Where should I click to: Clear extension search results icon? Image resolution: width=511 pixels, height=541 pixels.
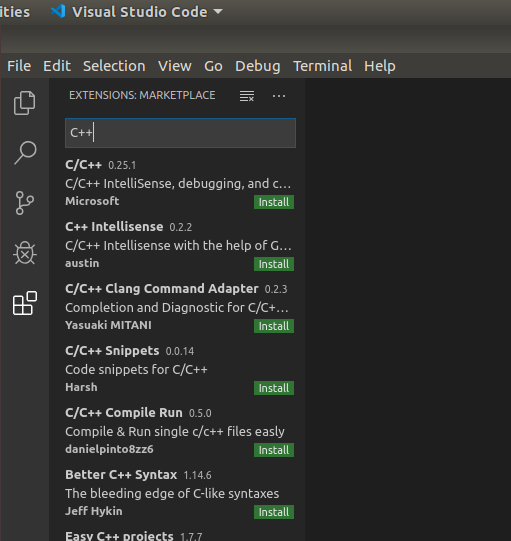(x=247, y=96)
